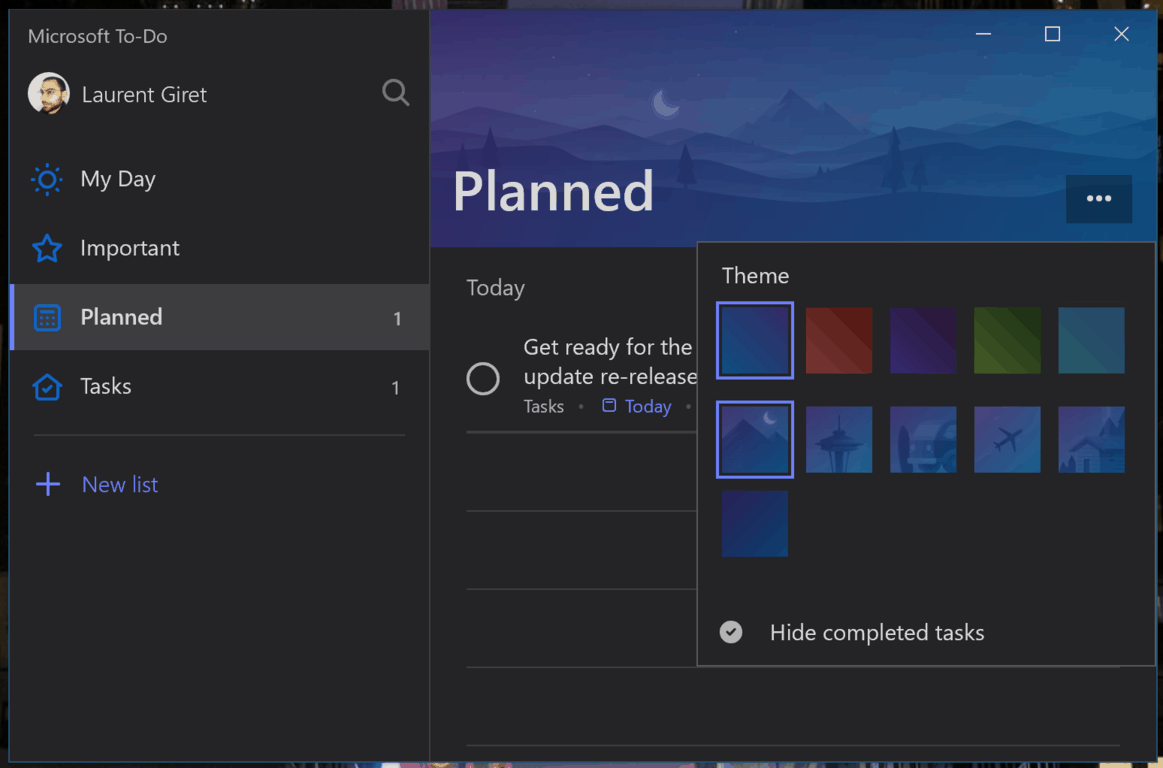
Task: Choose the Space Needle tower theme picture
Action: (x=839, y=439)
